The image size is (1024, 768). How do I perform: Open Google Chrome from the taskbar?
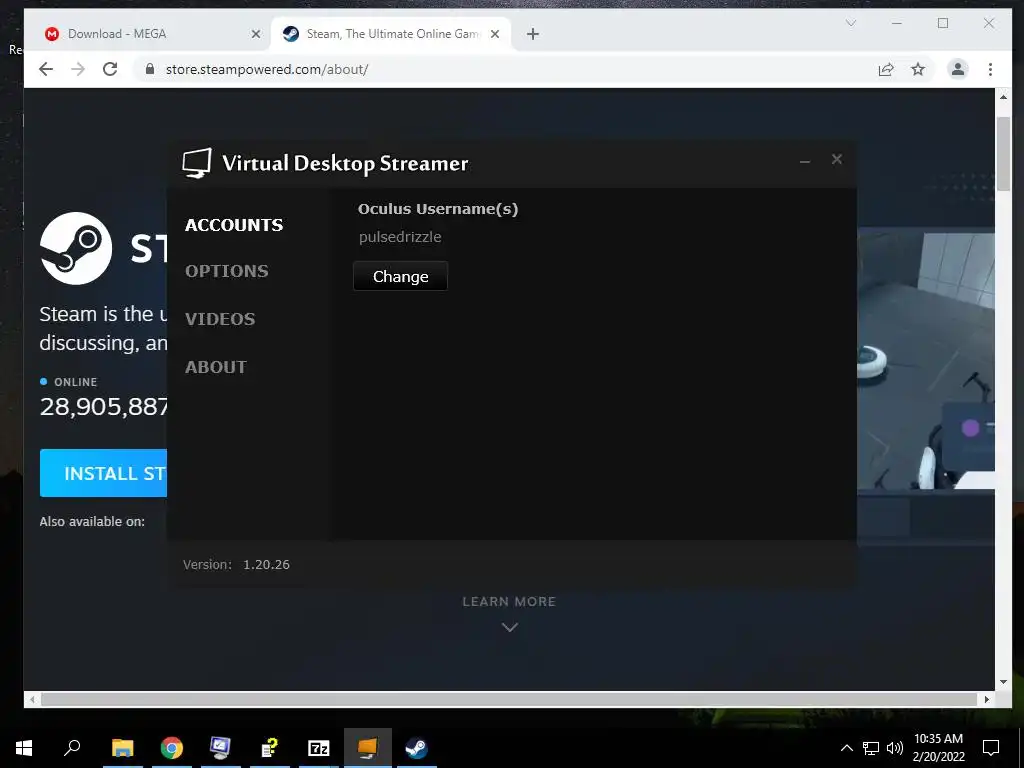coord(172,748)
